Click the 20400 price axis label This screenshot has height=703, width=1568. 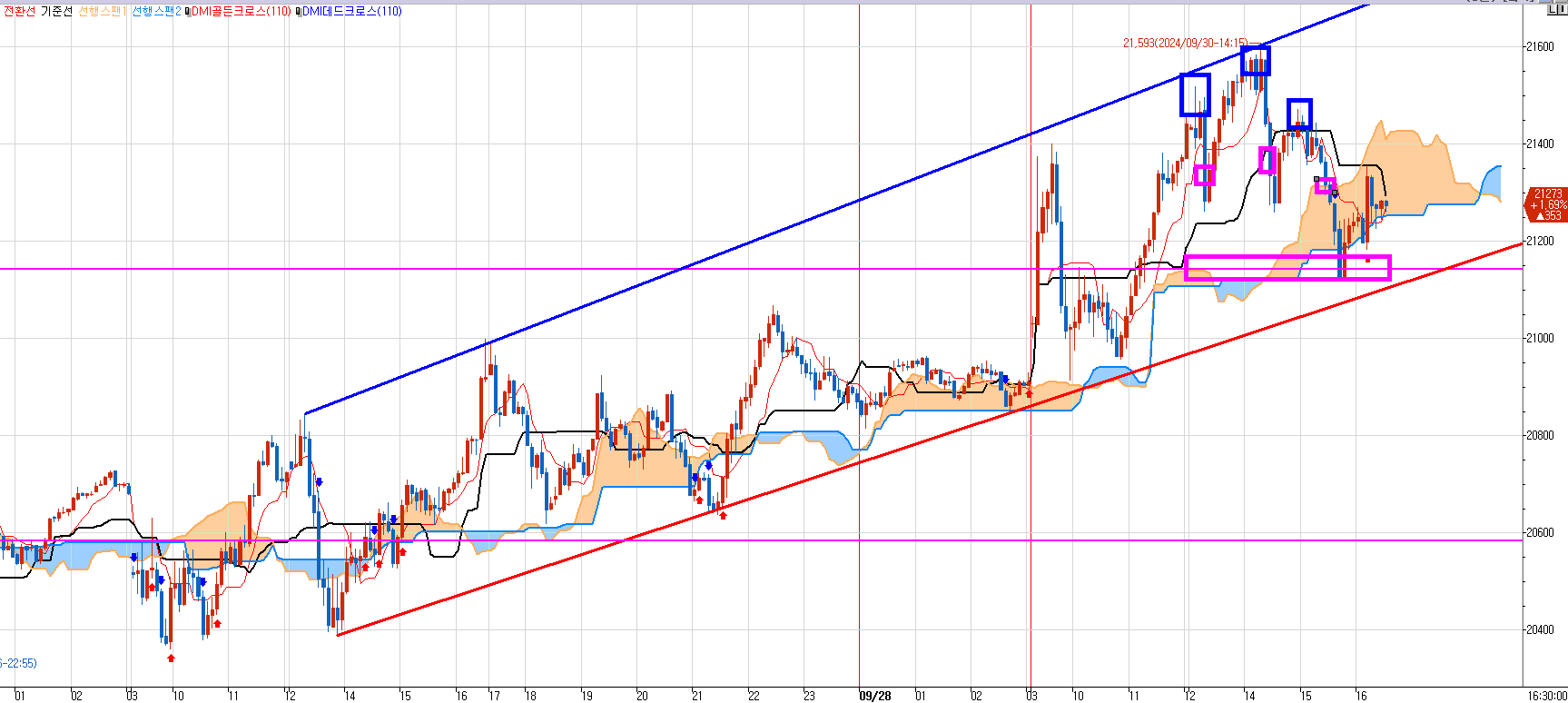1541,629
